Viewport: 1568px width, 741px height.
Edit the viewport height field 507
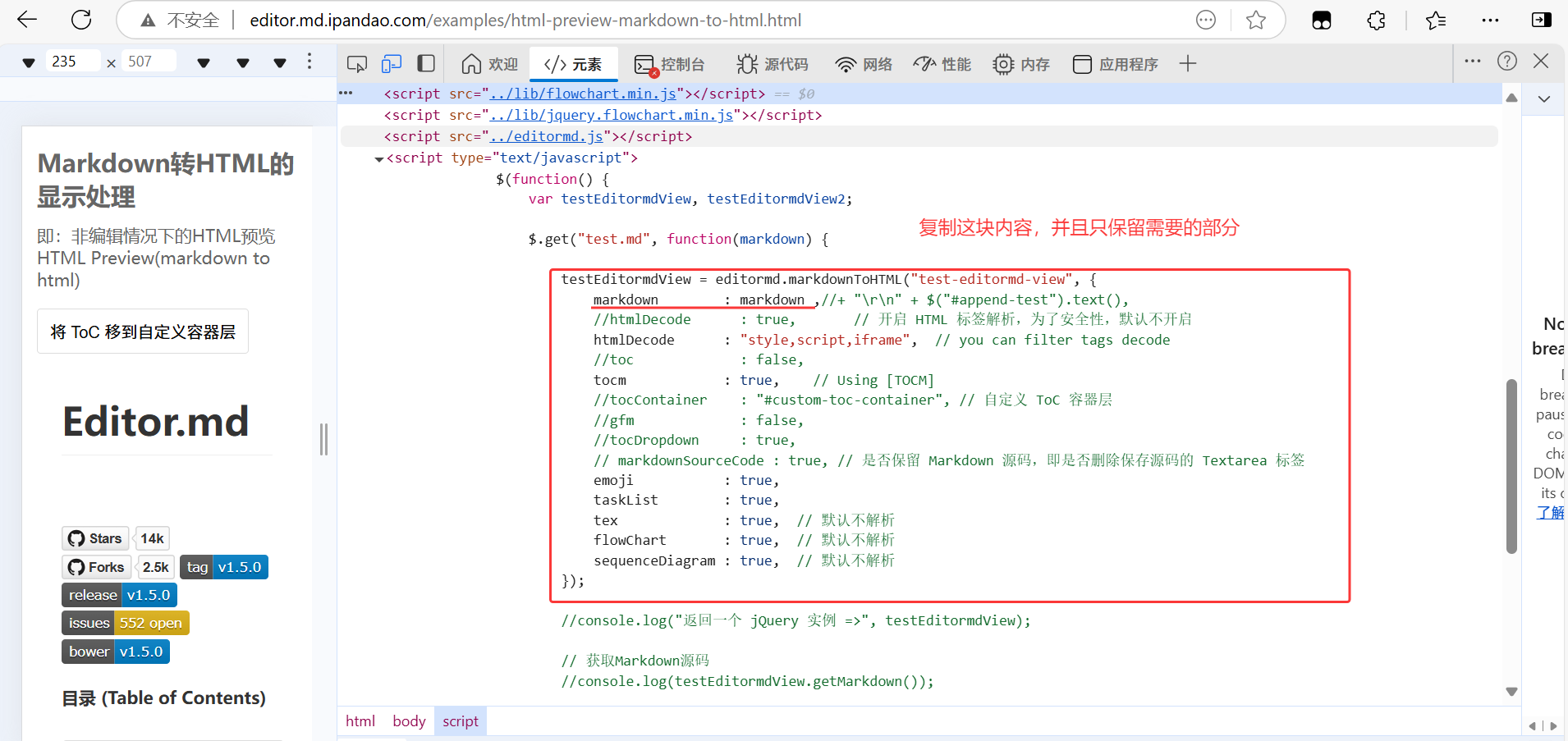pos(149,62)
